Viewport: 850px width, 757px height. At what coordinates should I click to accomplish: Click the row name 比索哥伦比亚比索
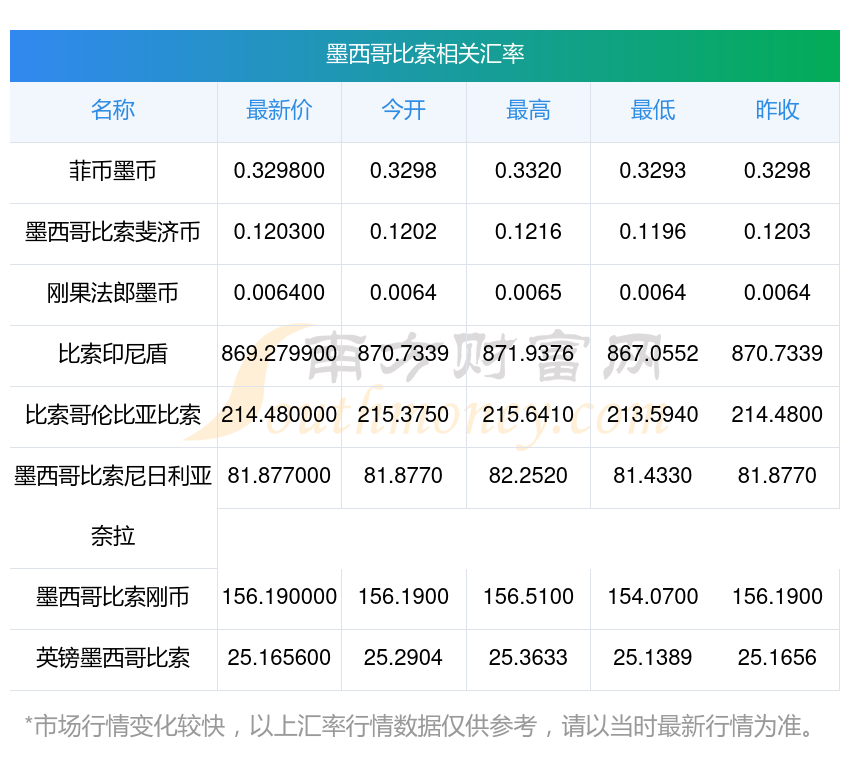click(113, 415)
